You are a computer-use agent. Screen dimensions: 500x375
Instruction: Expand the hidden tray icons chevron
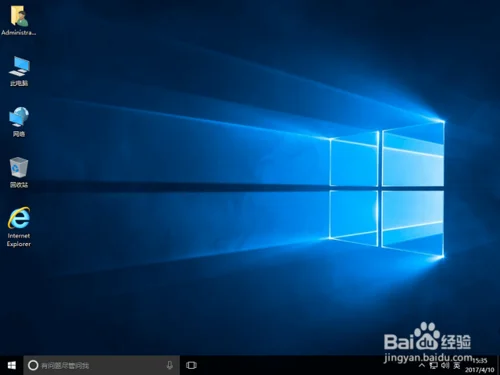tap(422, 366)
